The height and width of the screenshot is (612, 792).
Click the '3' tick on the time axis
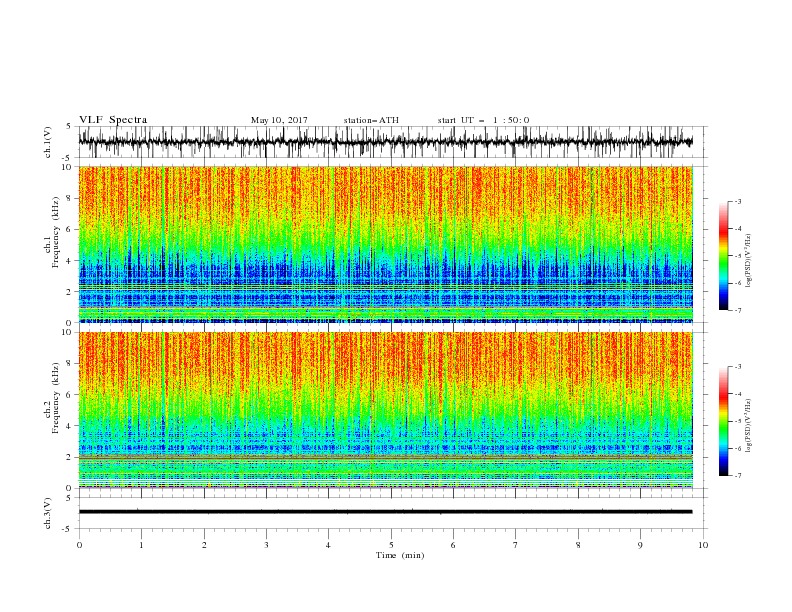pos(266,545)
